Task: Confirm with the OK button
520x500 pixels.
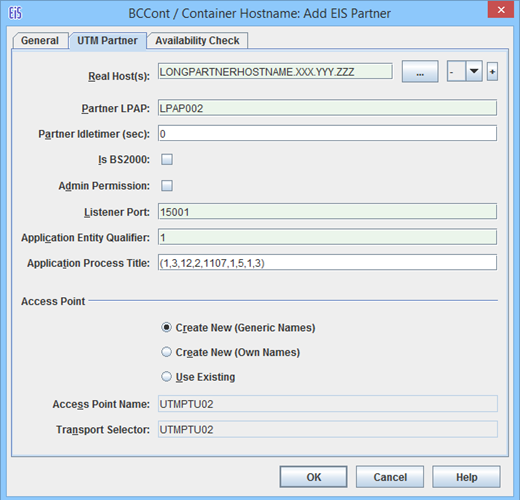Action: pyautogui.click(x=313, y=477)
